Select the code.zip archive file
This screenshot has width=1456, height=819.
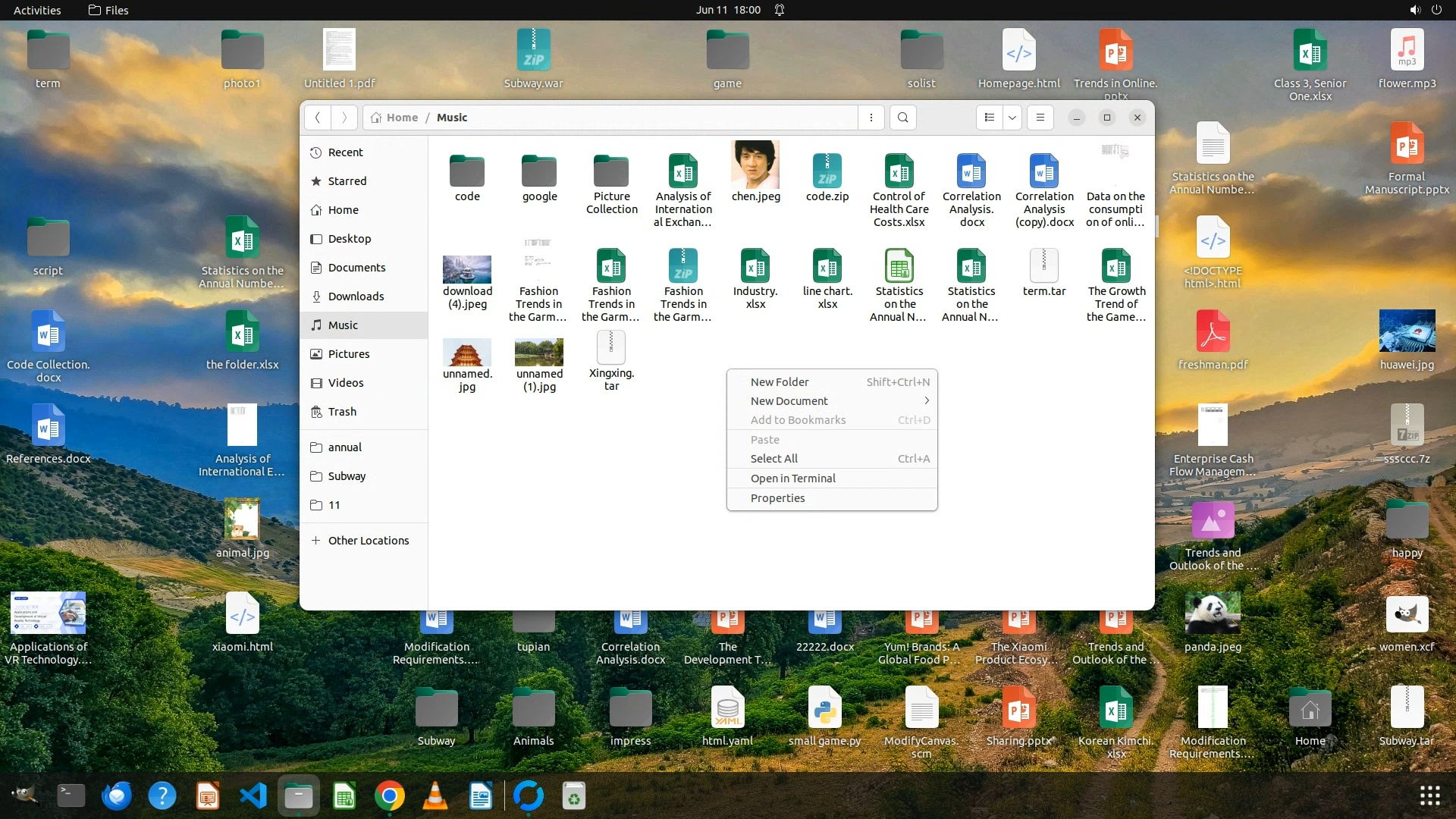click(827, 171)
